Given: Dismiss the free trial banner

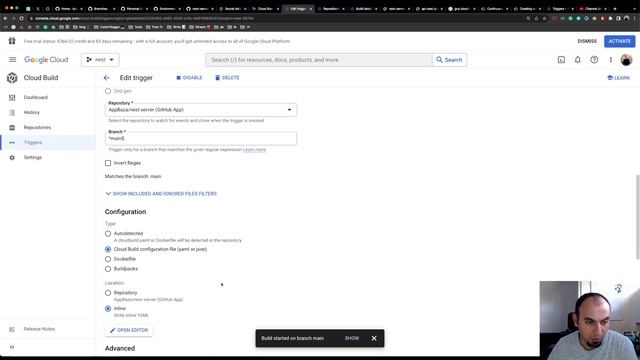Looking at the screenshot, I should [587, 41].
